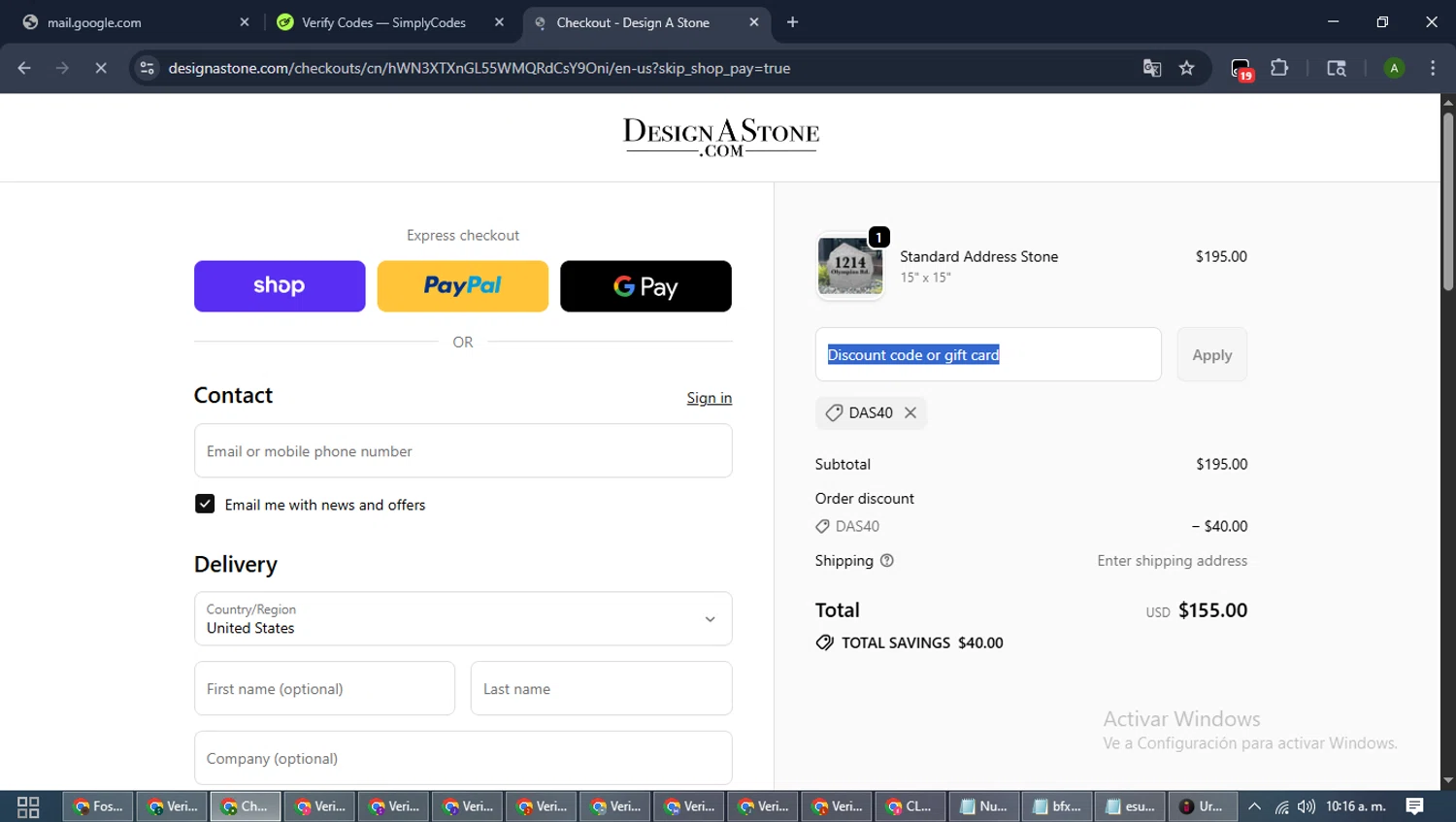Open the extension with the red 19 badge
1456x822 pixels.
click(1241, 69)
